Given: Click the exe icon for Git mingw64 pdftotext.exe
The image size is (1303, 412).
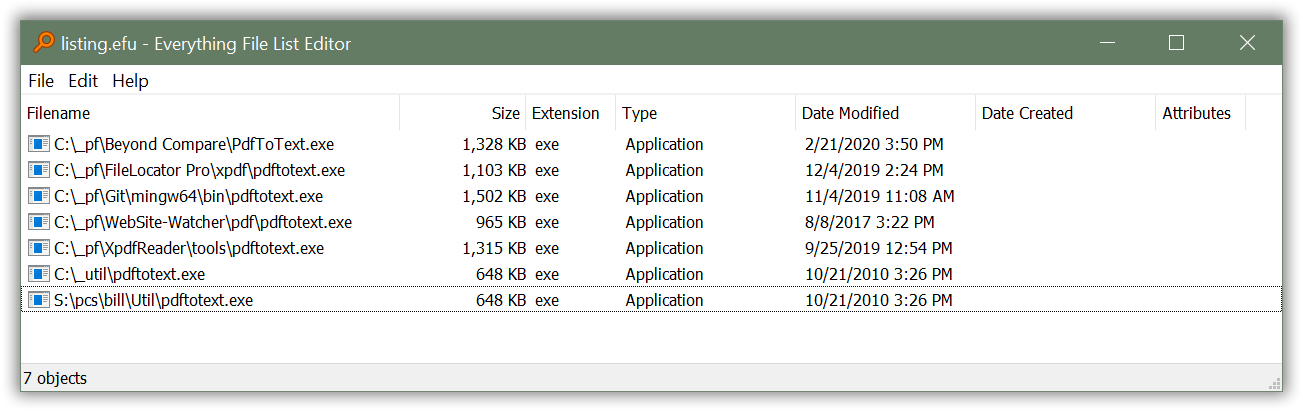Looking at the screenshot, I should pos(39,196).
